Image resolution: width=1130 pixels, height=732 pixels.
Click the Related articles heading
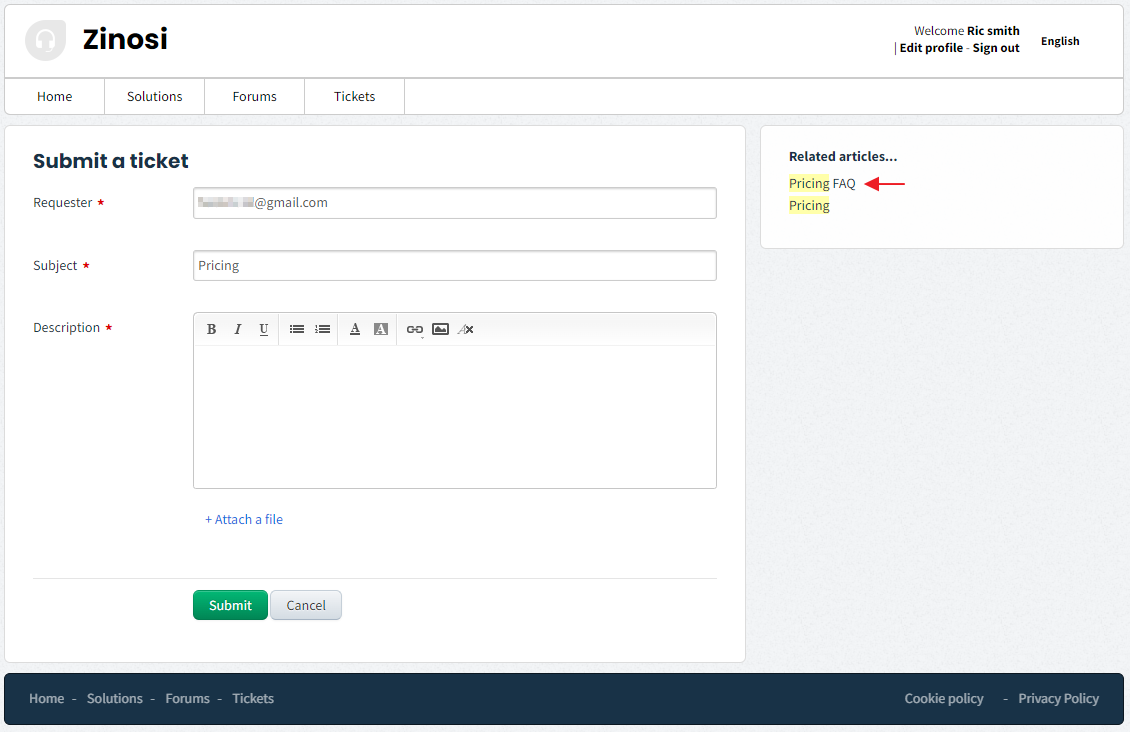click(843, 156)
